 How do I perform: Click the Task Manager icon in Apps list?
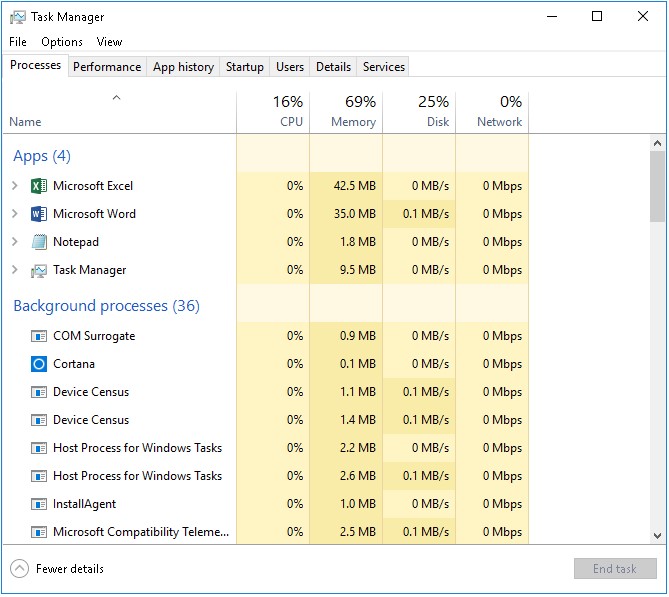(39, 271)
